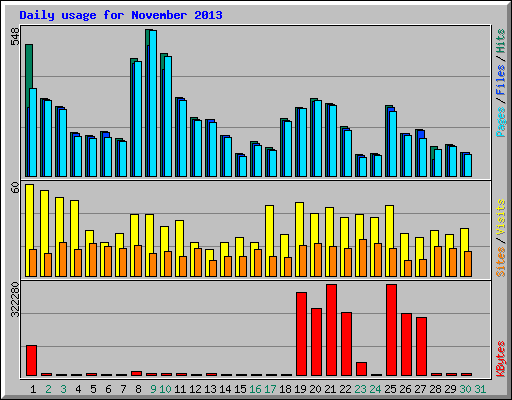Click the blue Files legend label

click(x=501, y=79)
